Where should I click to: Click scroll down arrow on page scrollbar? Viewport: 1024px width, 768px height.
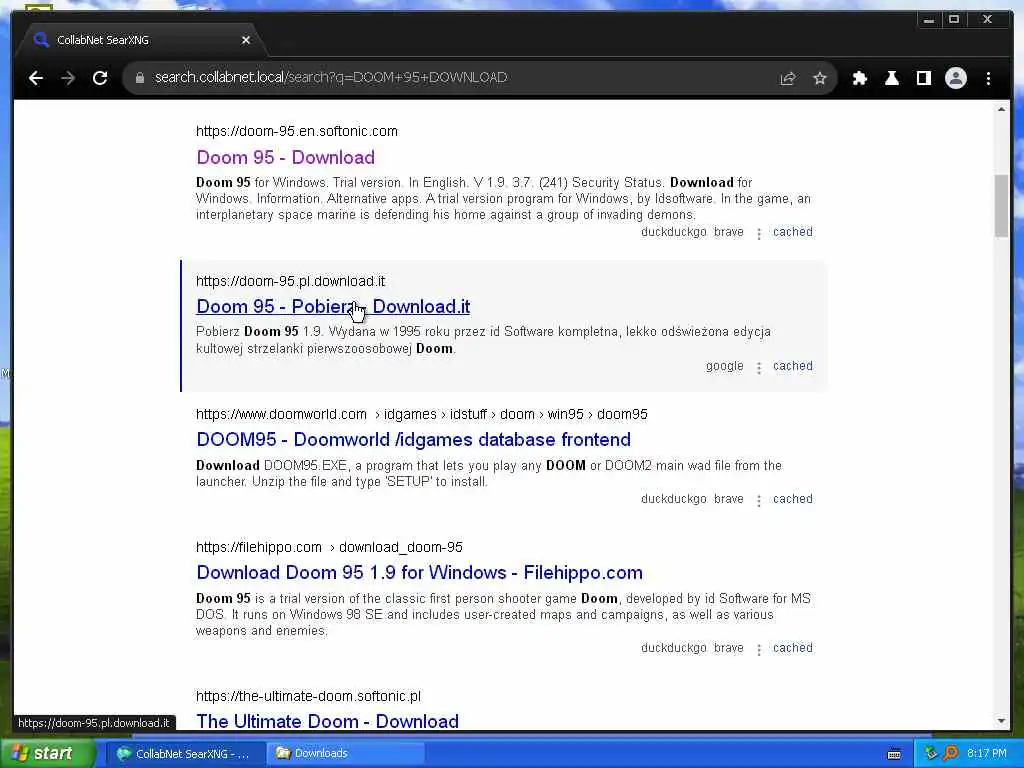1001,721
